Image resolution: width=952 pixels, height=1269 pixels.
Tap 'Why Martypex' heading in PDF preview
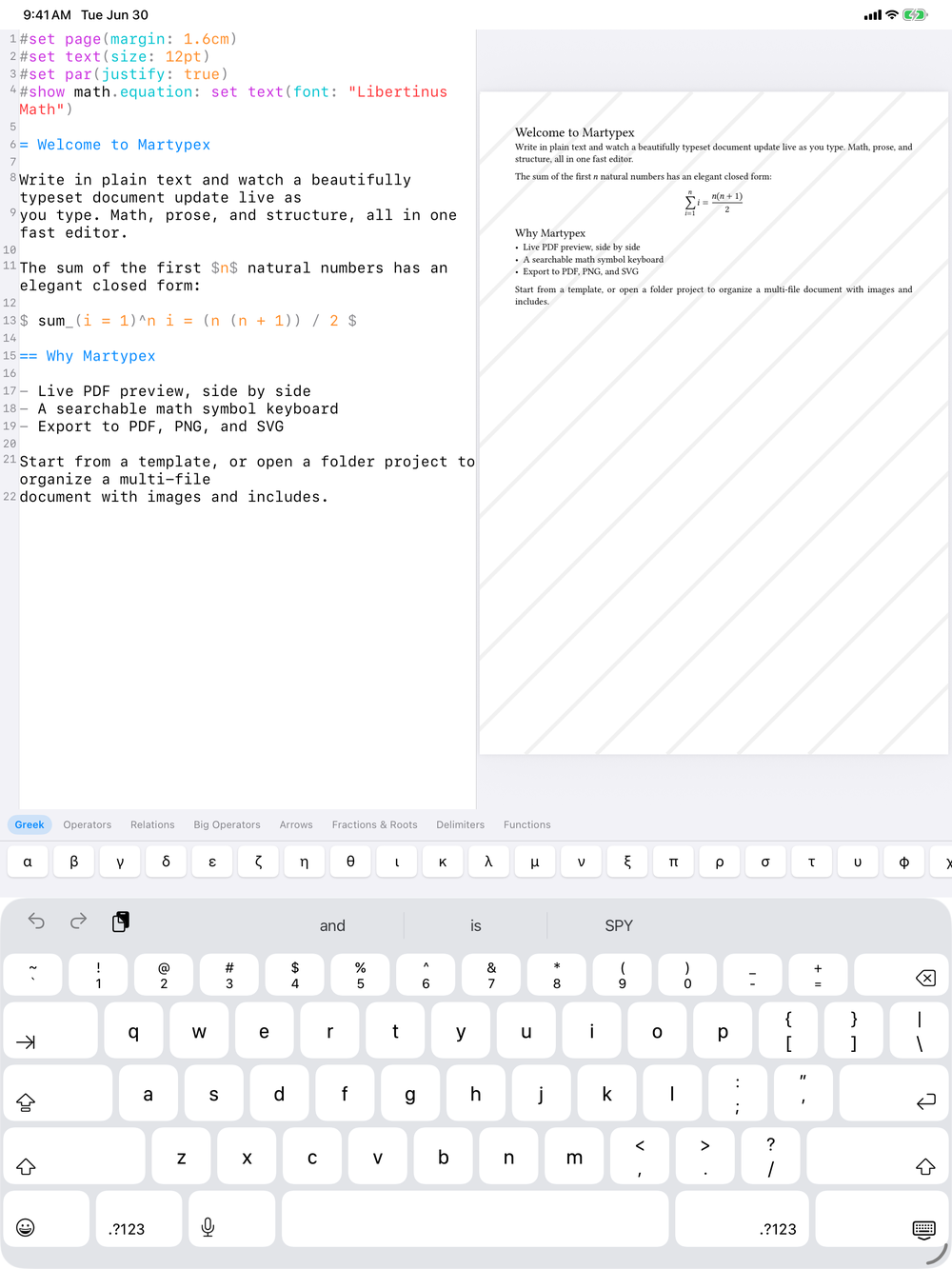pos(550,233)
